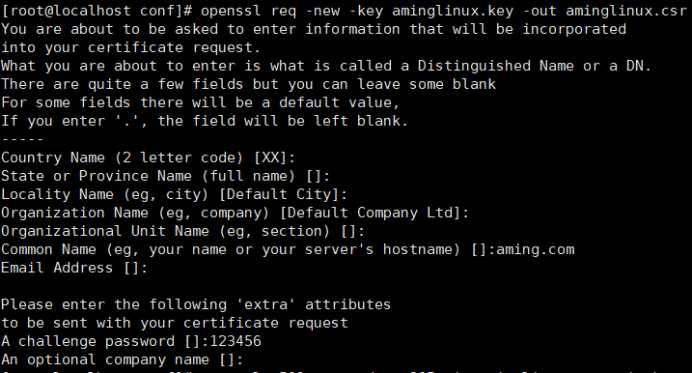Click the State or Province Name prompt
The width and height of the screenshot is (692, 373).
[165, 176]
